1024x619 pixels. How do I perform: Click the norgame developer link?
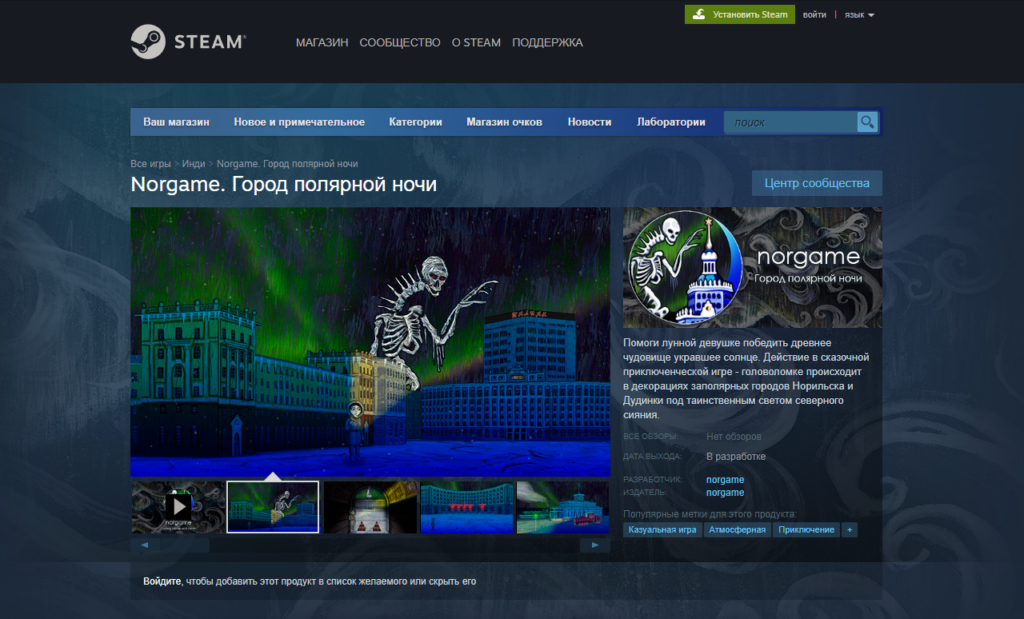pos(725,479)
